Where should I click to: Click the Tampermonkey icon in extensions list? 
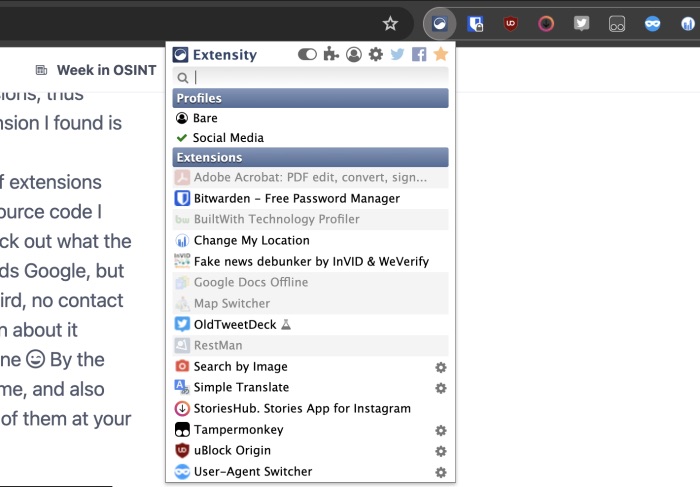(182, 429)
